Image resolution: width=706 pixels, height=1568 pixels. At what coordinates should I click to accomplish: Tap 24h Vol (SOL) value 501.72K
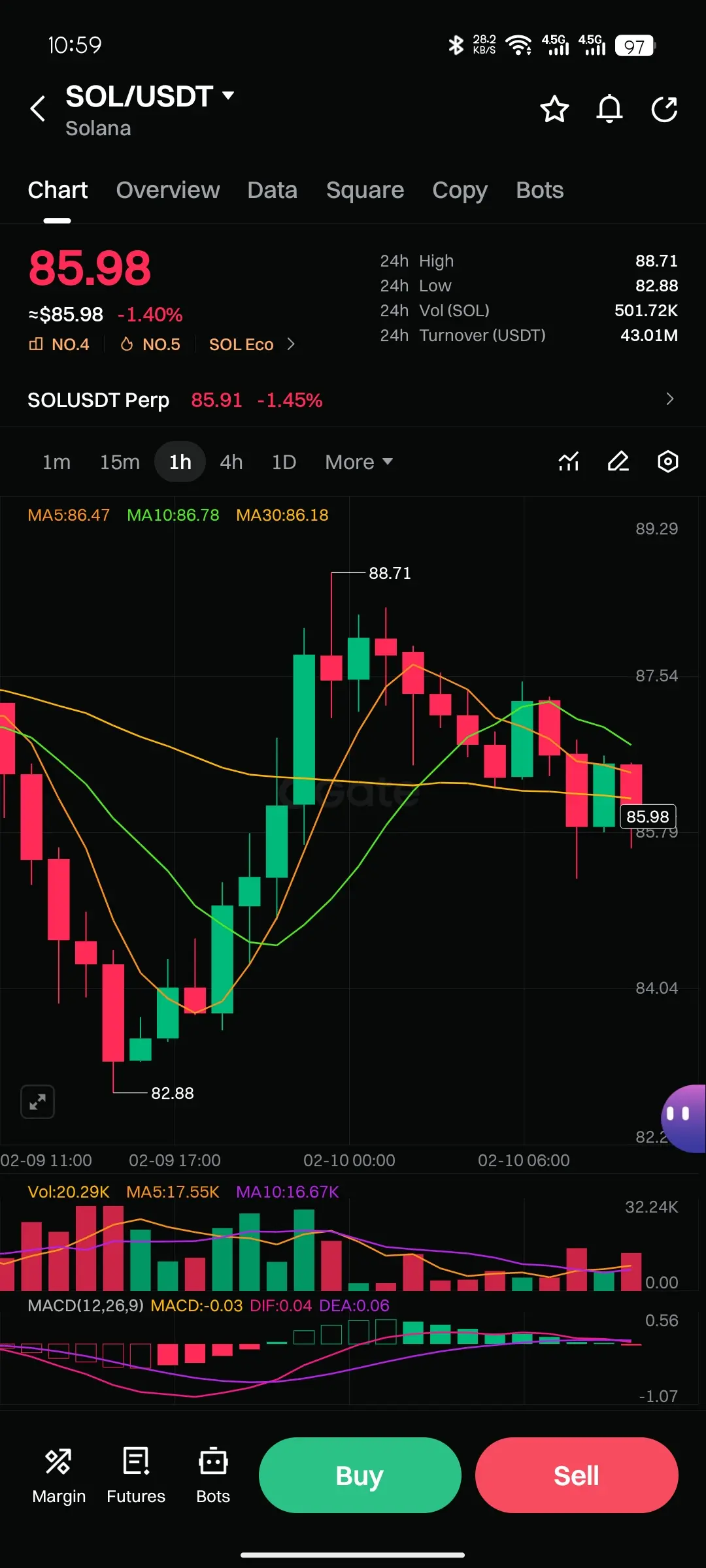click(646, 310)
